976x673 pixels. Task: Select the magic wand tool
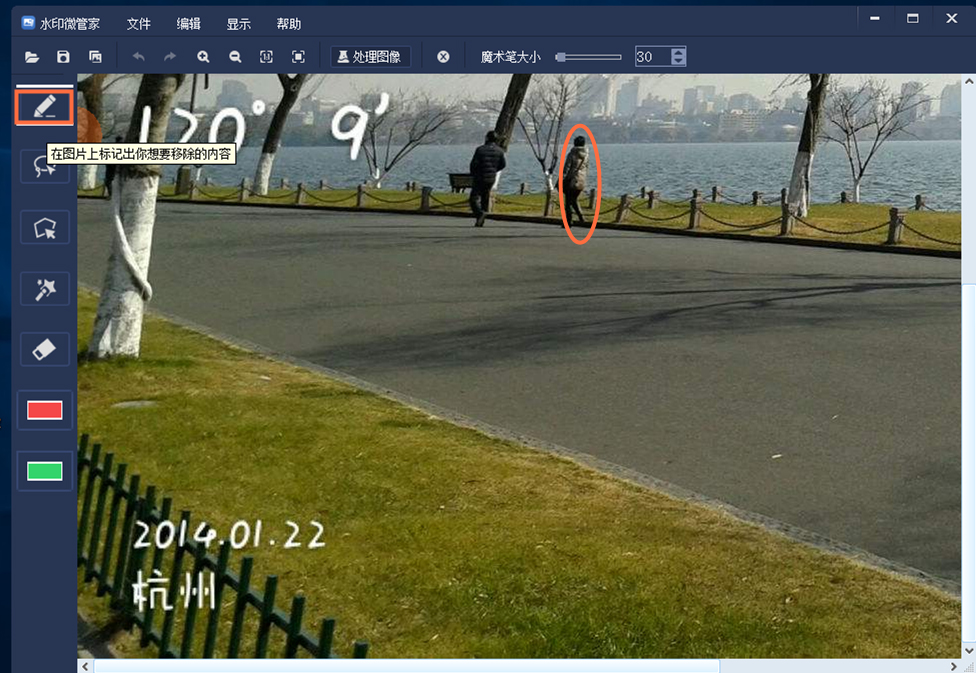pyautogui.click(x=45, y=289)
